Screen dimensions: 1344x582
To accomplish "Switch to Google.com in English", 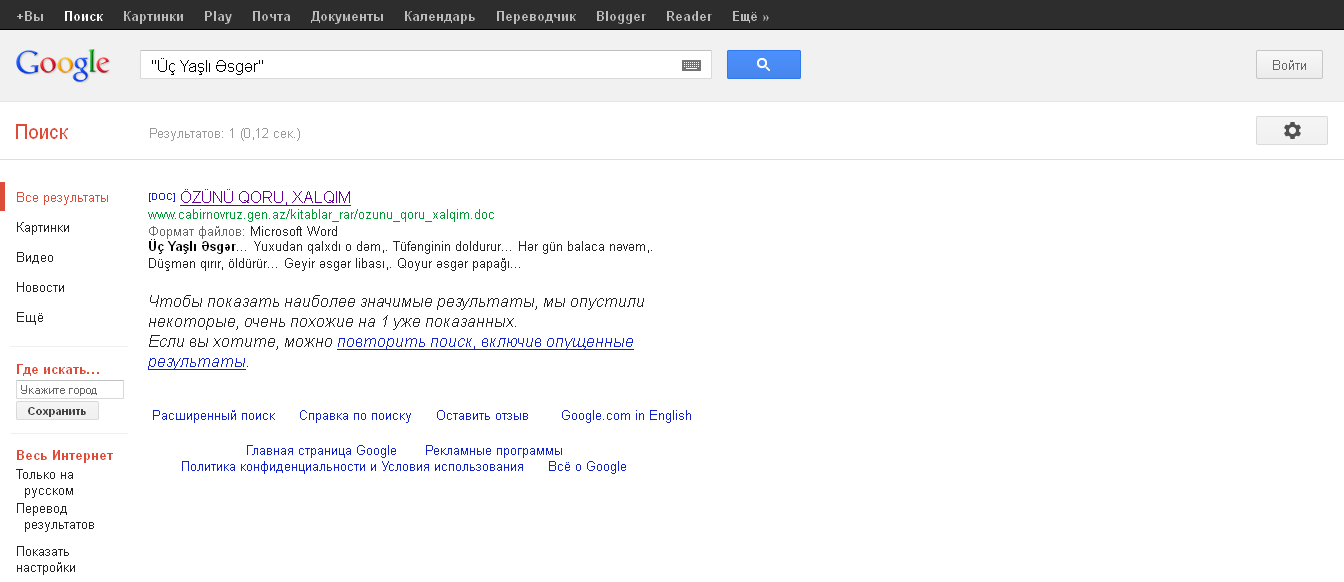I will pos(626,416).
